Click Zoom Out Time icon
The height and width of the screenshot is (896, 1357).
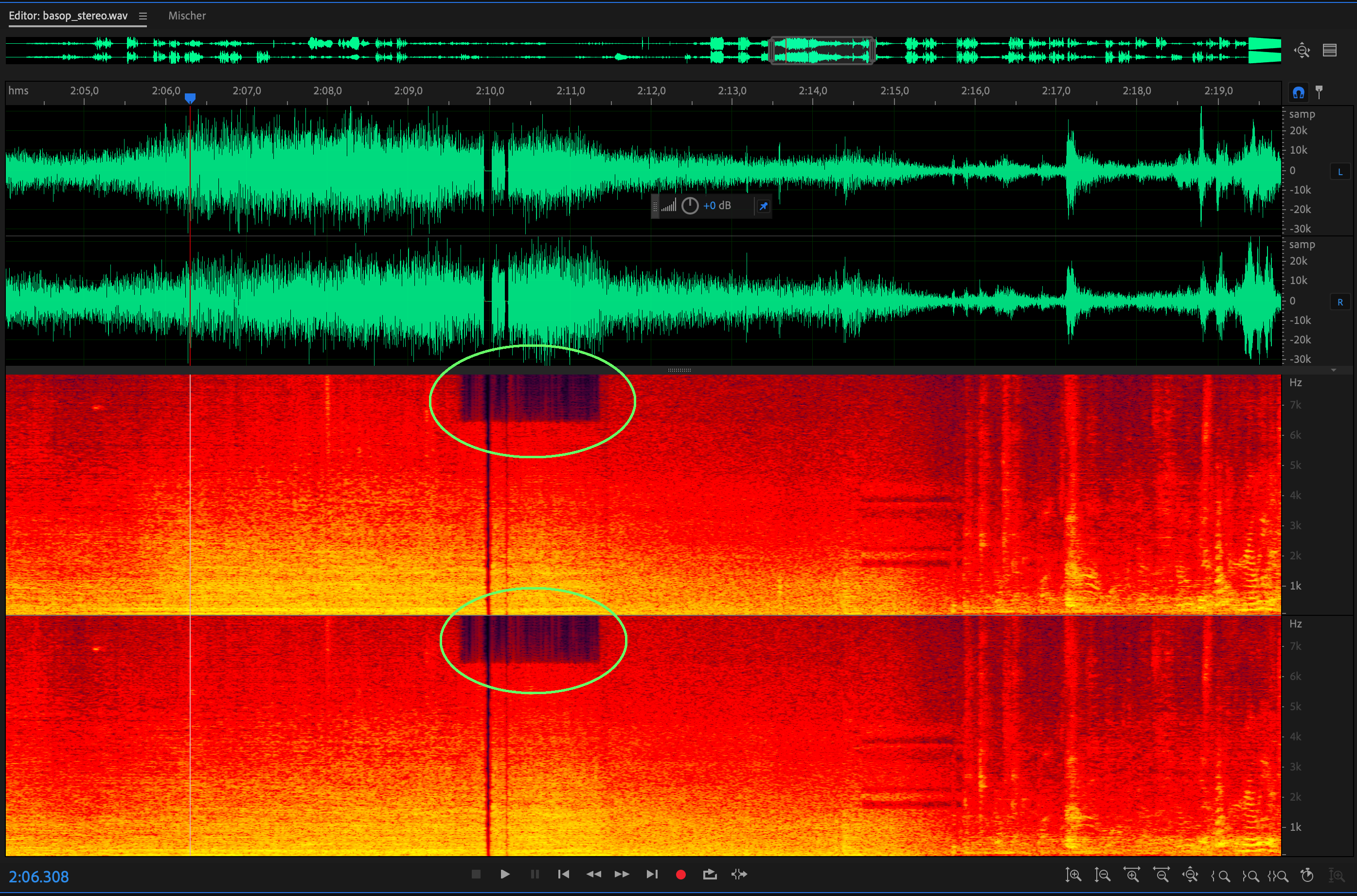pos(1161,875)
